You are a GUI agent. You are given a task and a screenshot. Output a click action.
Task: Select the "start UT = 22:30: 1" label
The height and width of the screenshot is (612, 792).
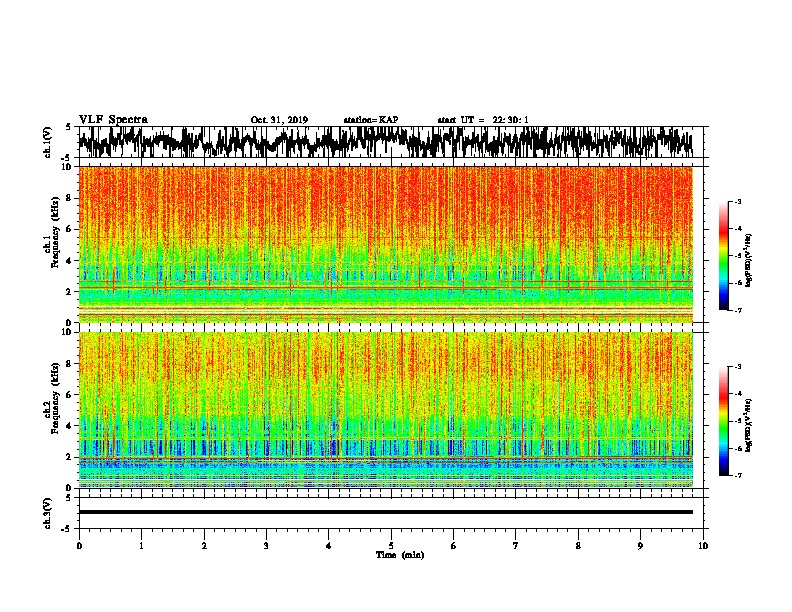tap(483, 120)
